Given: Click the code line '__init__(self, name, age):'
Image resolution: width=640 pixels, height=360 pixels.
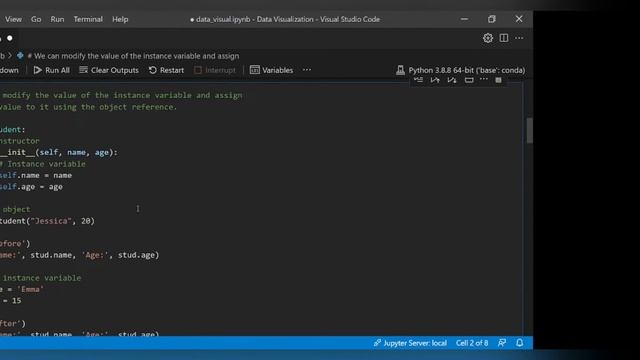Looking at the screenshot, I should point(59,152).
